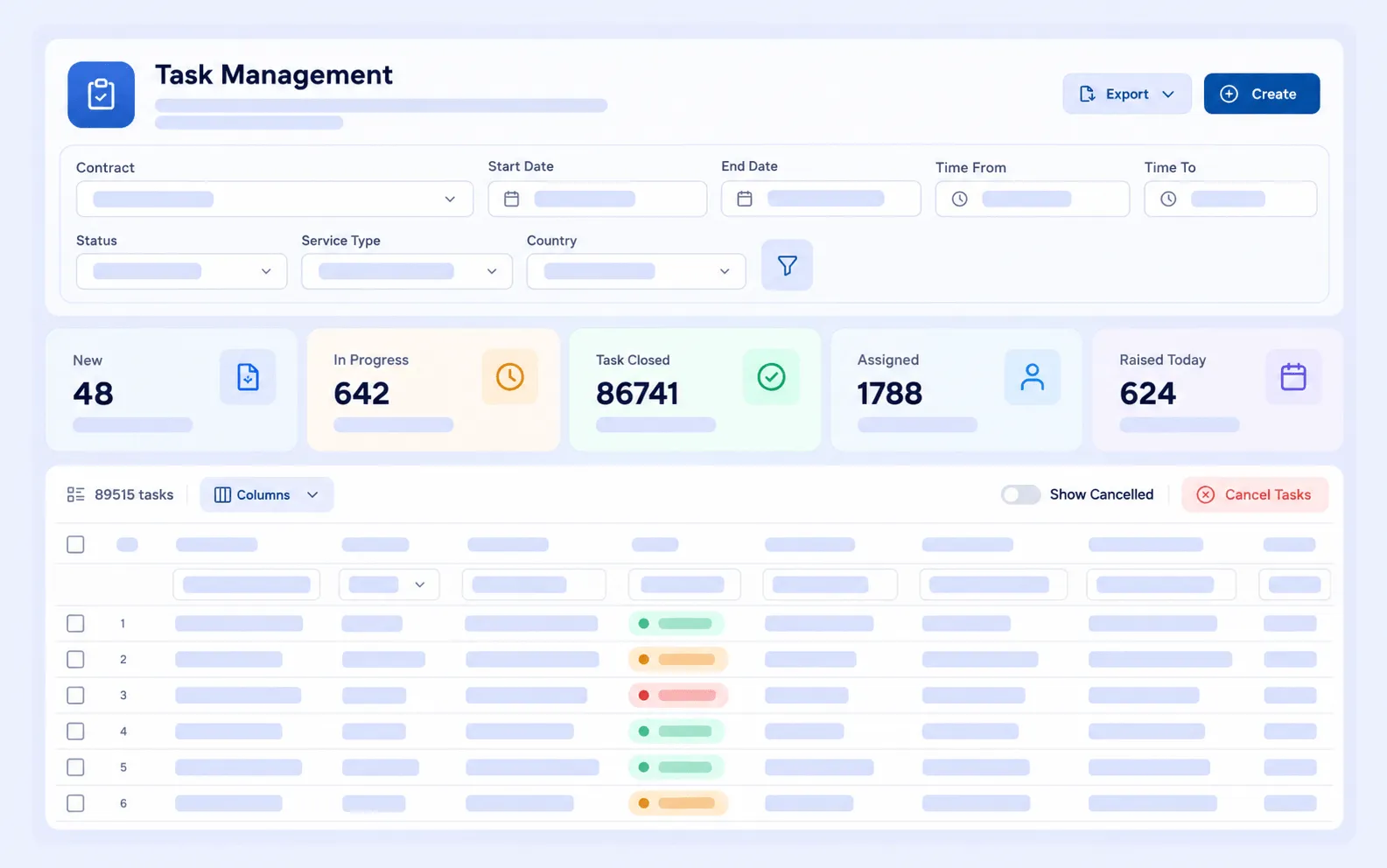Click the Time To clock icon
Screen dimensions: 1387x868
(x=1168, y=199)
